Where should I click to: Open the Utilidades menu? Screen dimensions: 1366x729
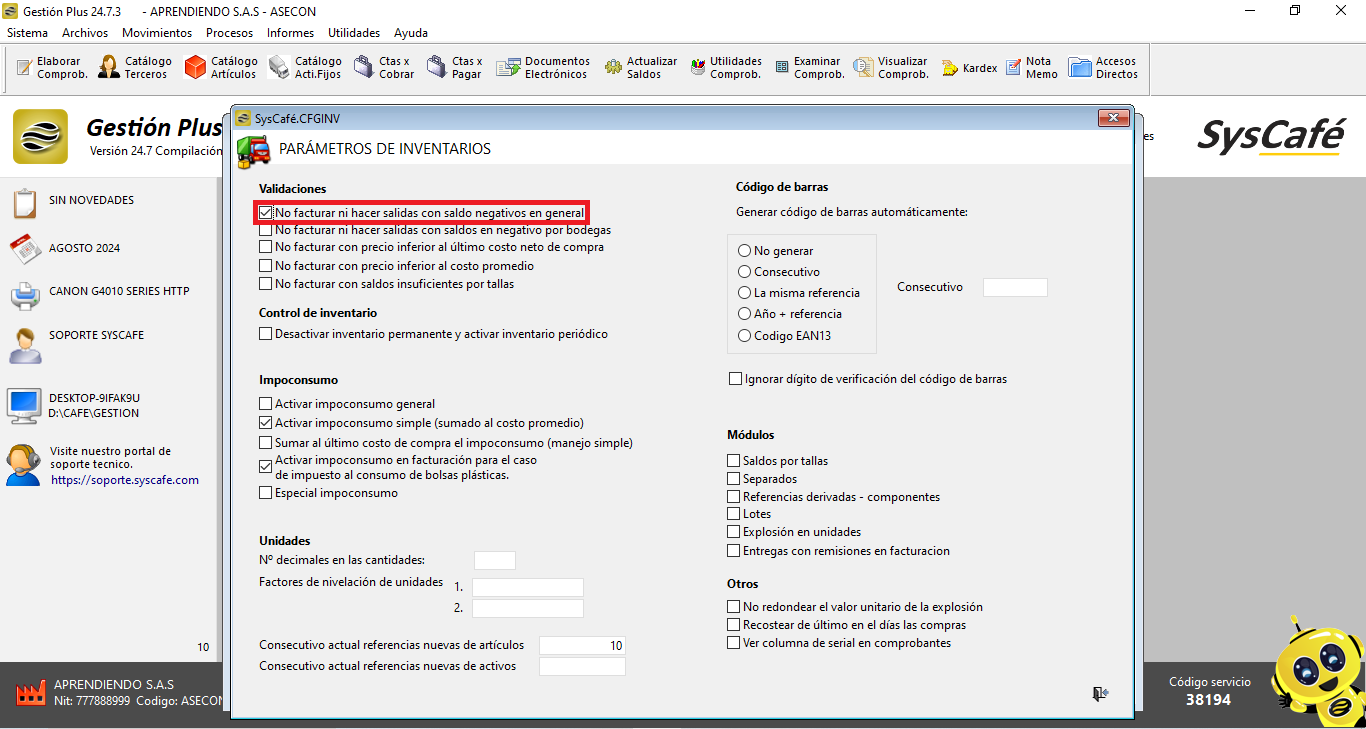tap(354, 33)
